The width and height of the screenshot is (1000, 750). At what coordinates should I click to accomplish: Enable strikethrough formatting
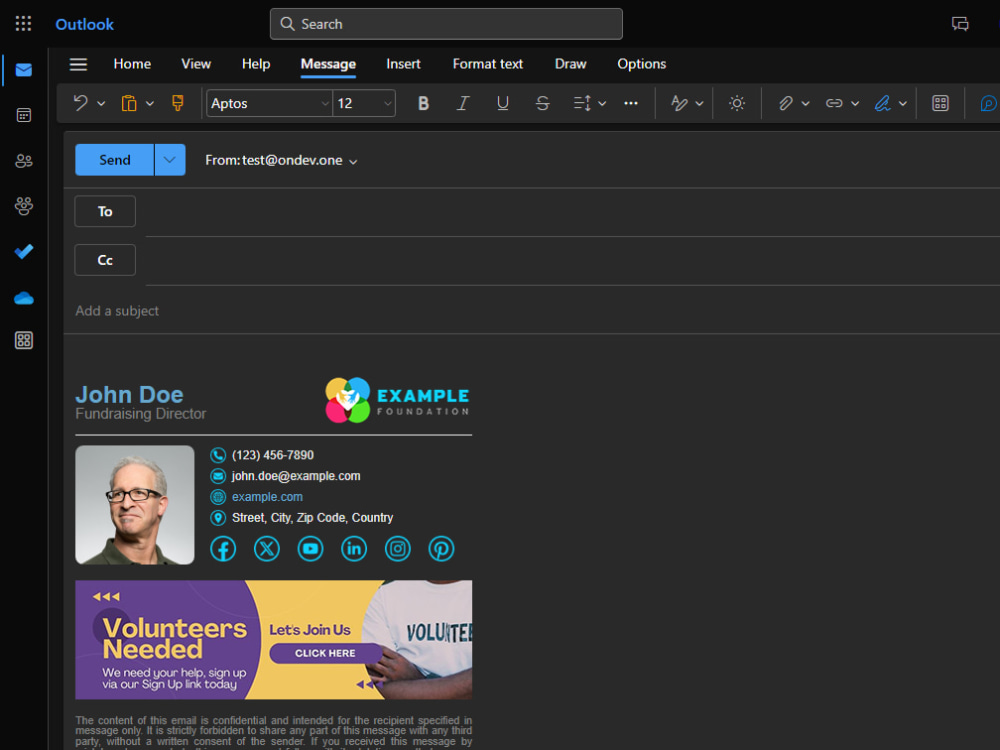pyautogui.click(x=542, y=103)
